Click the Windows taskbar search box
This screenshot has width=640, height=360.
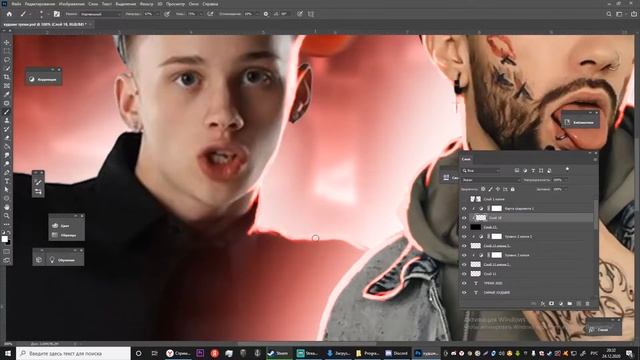pos(73,353)
